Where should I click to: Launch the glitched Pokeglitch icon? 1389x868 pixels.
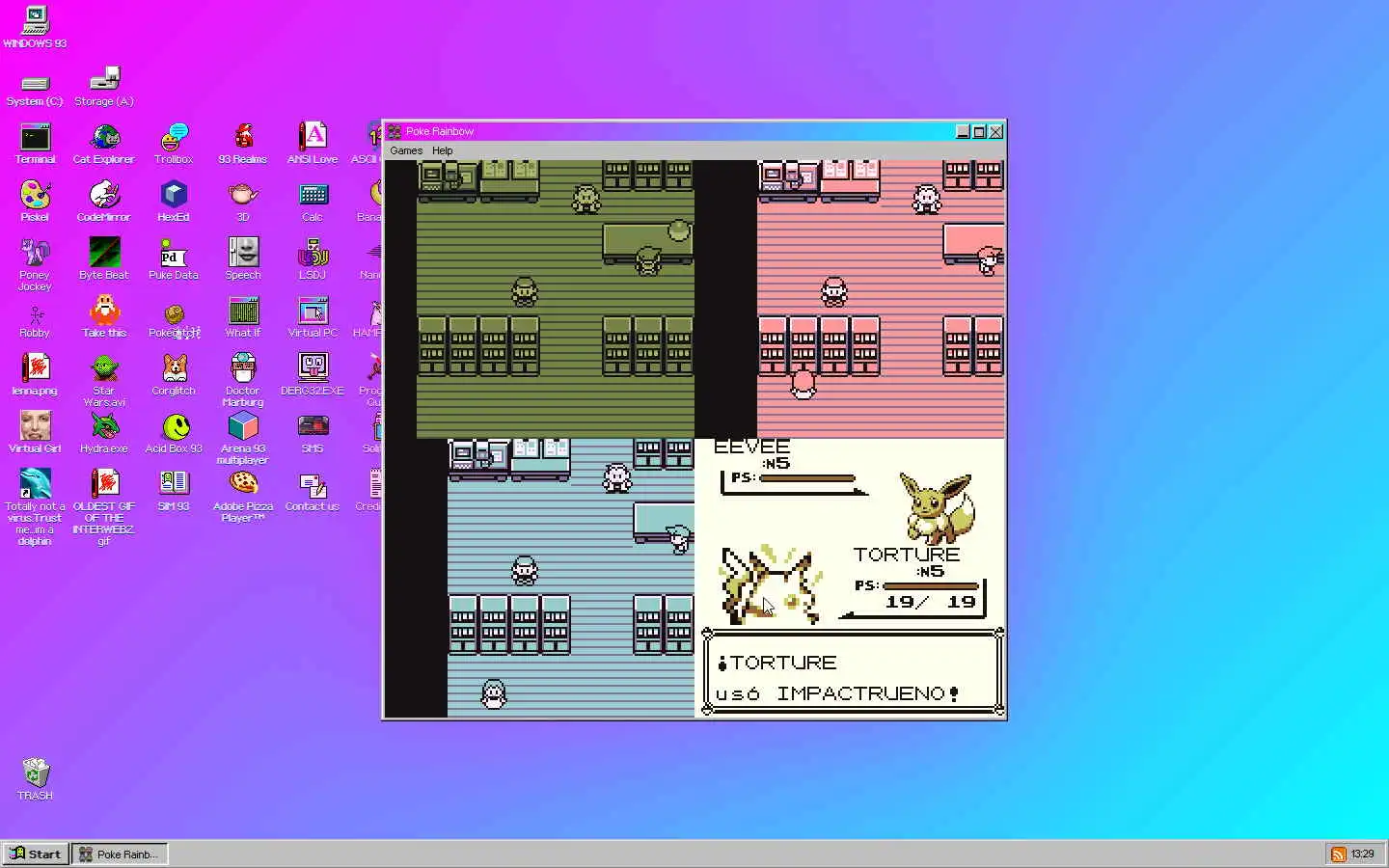[175, 321]
